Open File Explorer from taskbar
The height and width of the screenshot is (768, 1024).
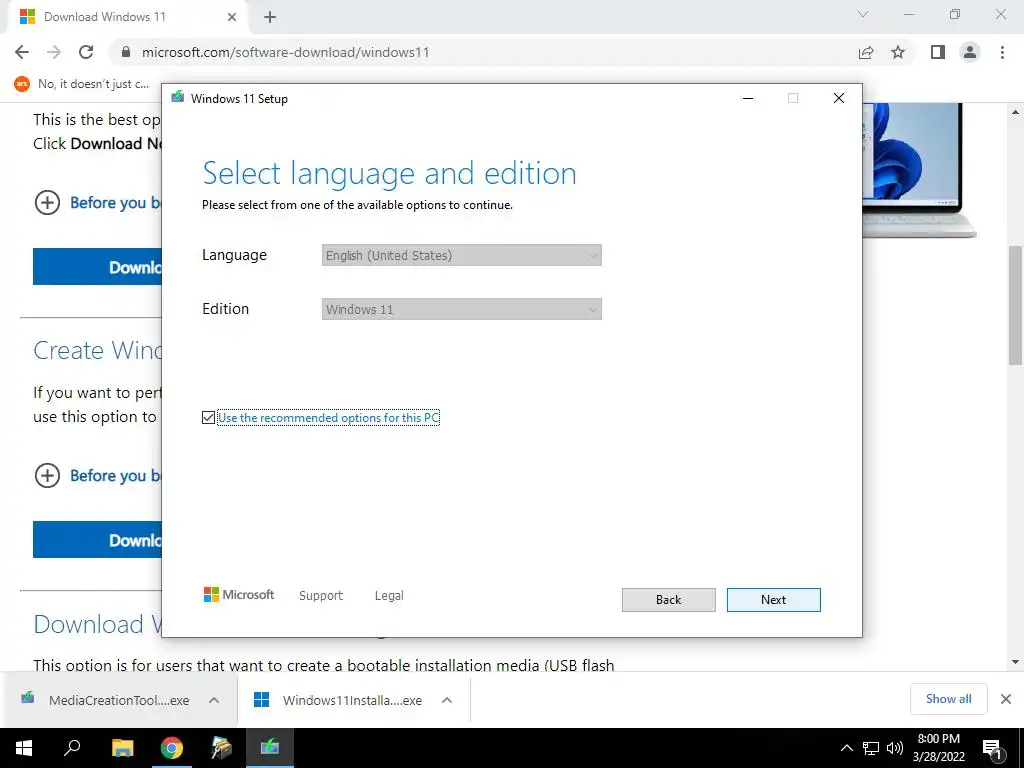click(122, 748)
